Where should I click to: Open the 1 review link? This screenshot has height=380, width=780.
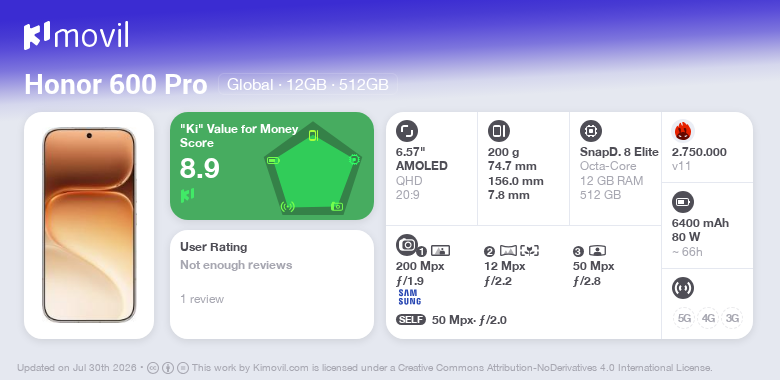coord(202,299)
